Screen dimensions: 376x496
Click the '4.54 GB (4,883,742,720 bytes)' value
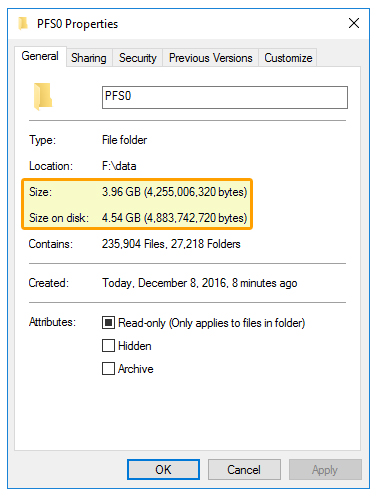(174, 218)
